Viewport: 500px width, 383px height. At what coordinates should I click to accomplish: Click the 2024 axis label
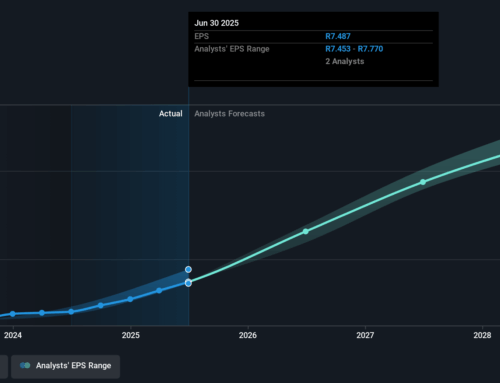coord(13,335)
